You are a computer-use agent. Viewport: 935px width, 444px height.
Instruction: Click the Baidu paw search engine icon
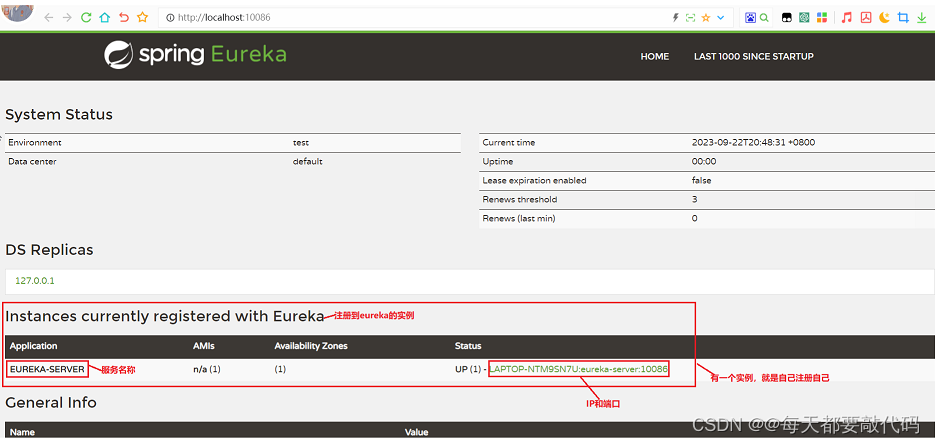[x=750, y=18]
